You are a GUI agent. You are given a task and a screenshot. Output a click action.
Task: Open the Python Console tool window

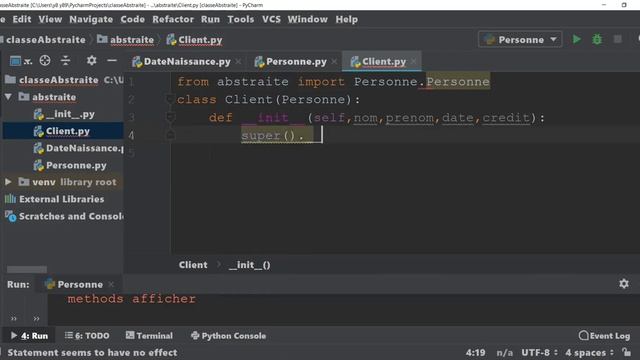coord(228,336)
